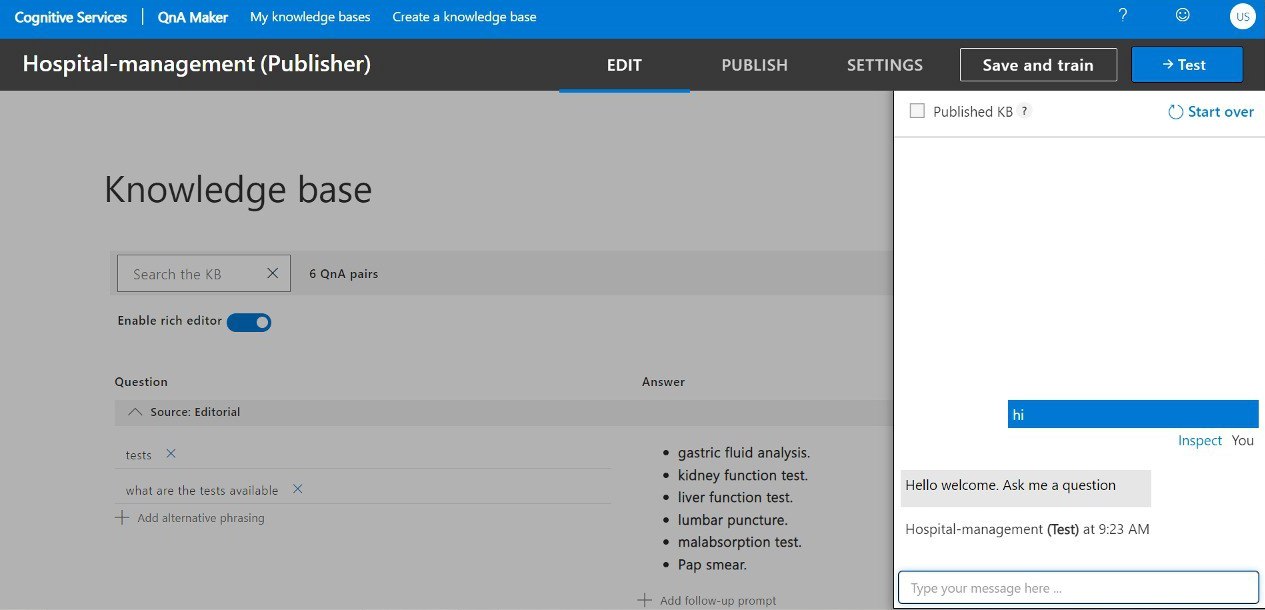Open the help question mark icon
1265x610 pixels.
tap(1123, 15)
